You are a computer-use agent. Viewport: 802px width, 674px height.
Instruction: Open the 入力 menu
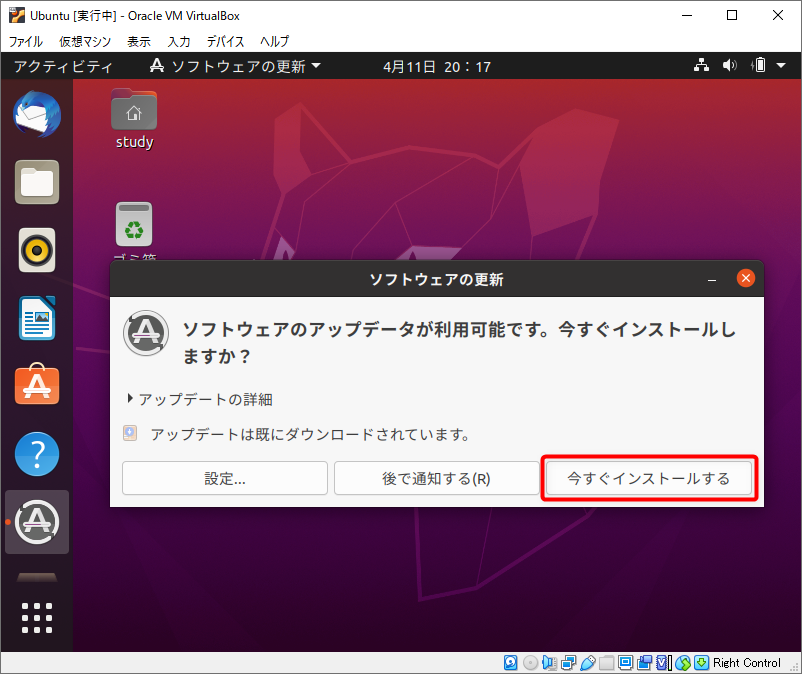(179, 41)
